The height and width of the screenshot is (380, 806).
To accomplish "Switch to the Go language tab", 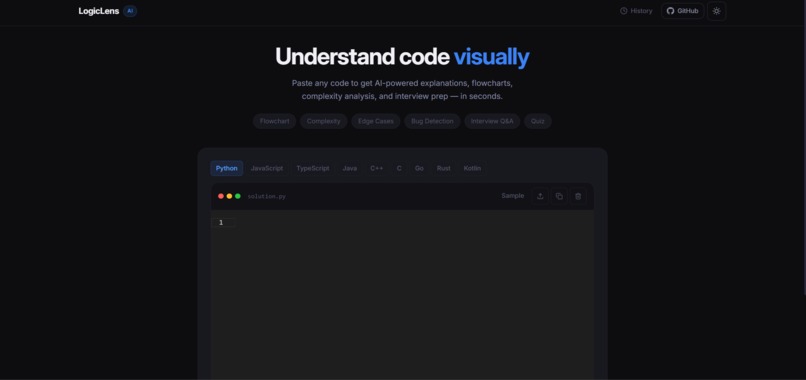I will (419, 168).
